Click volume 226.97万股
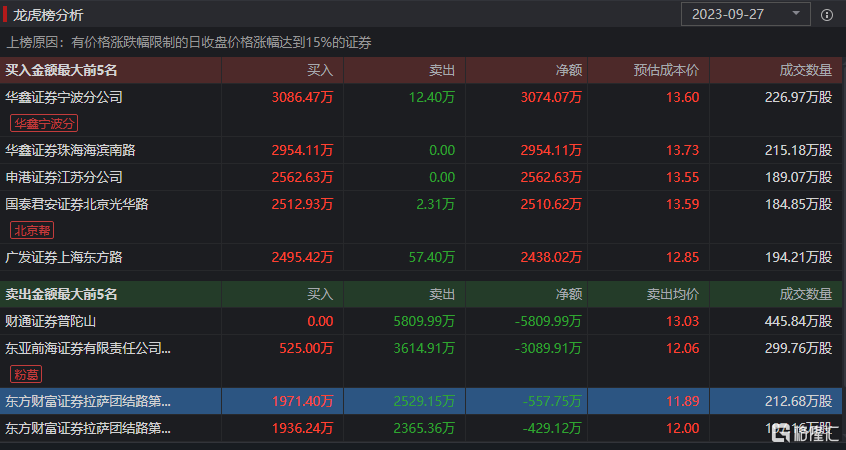 [799, 97]
